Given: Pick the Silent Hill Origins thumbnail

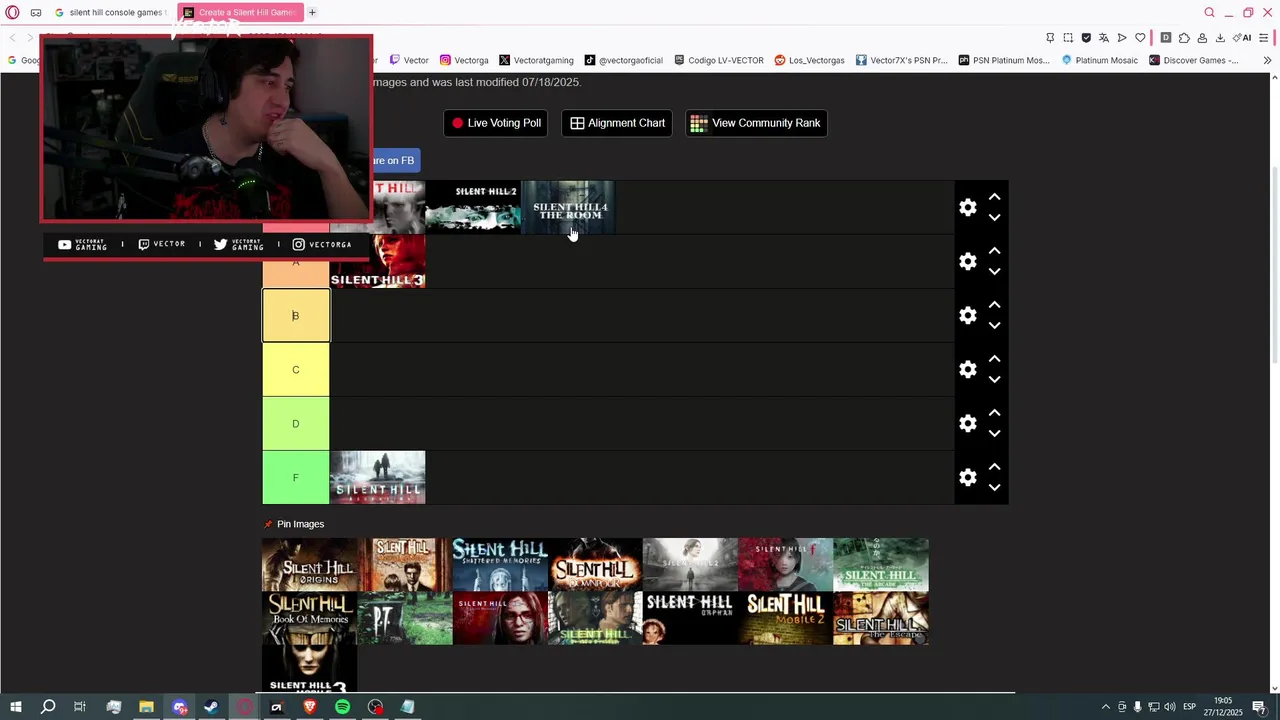Looking at the screenshot, I should (310, 565).
